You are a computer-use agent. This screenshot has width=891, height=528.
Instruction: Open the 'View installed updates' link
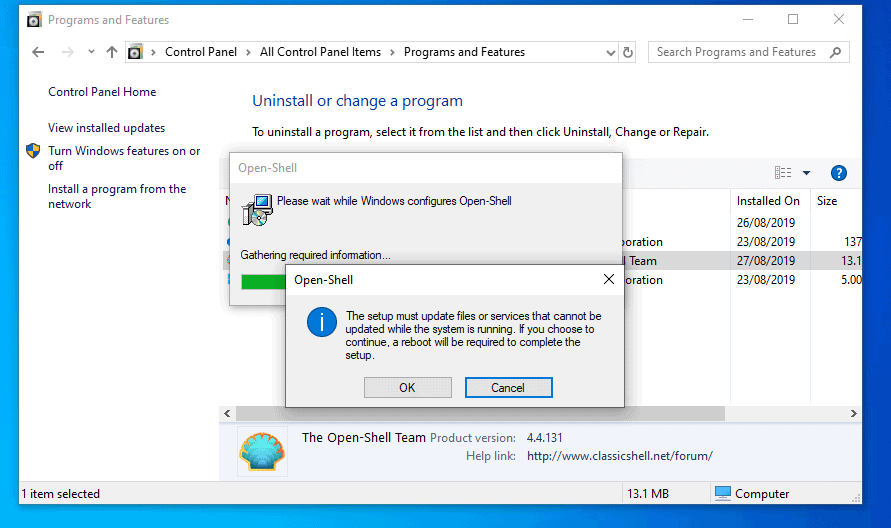[x=106, y=128]
